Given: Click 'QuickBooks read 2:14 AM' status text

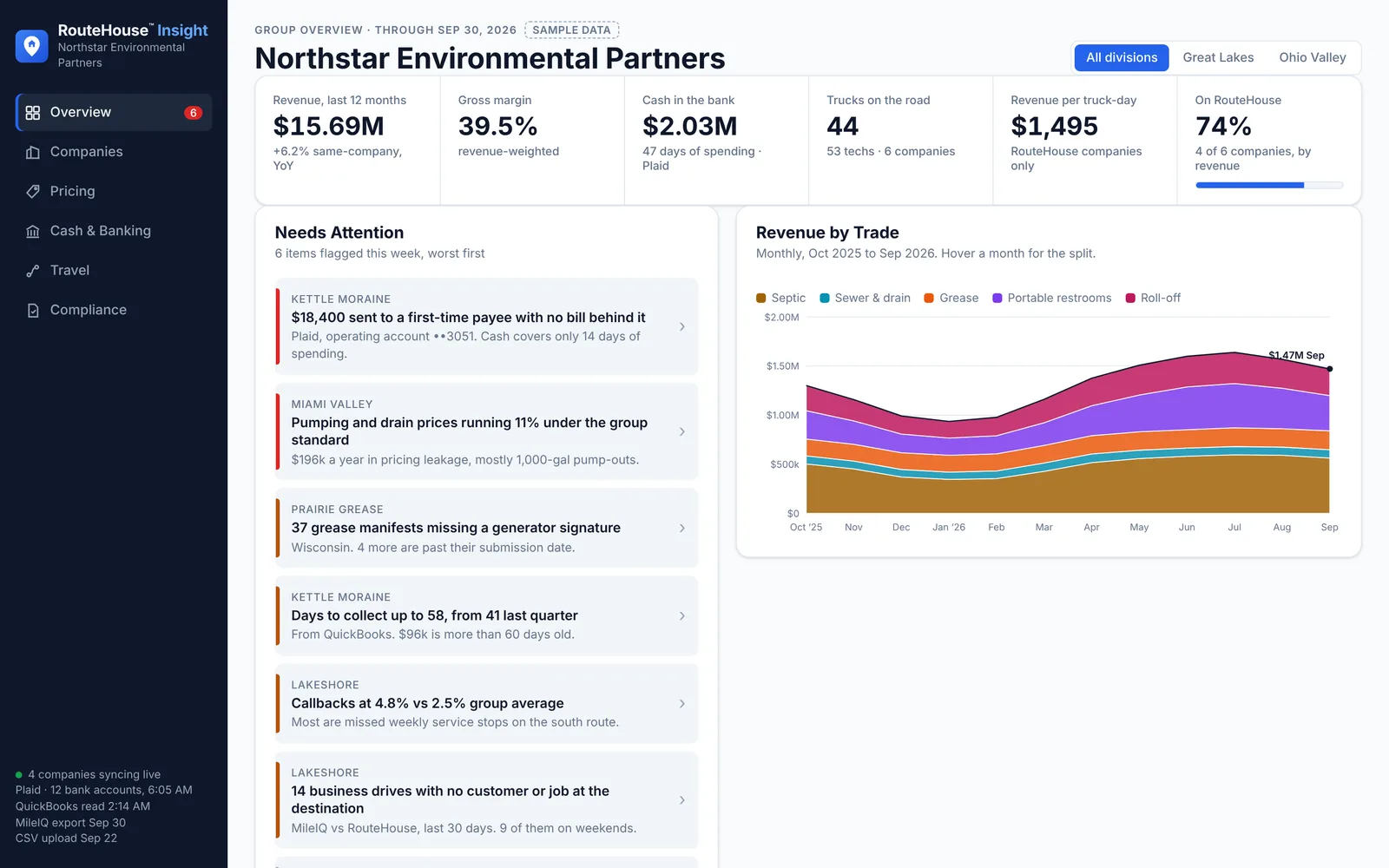Looking at the screenshot, I should 82,806.
